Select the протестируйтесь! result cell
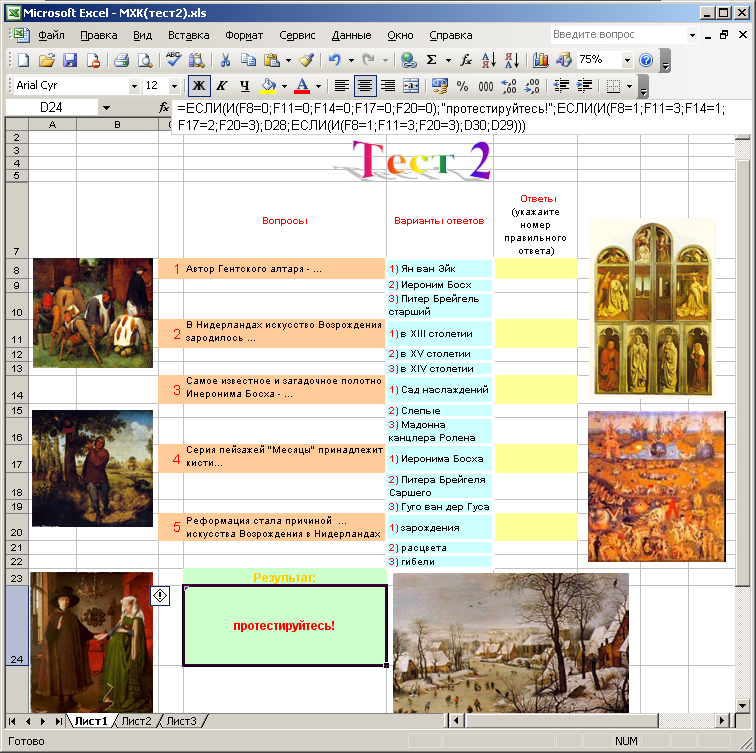Screen dimensions: 756x753 click(285, 626)
